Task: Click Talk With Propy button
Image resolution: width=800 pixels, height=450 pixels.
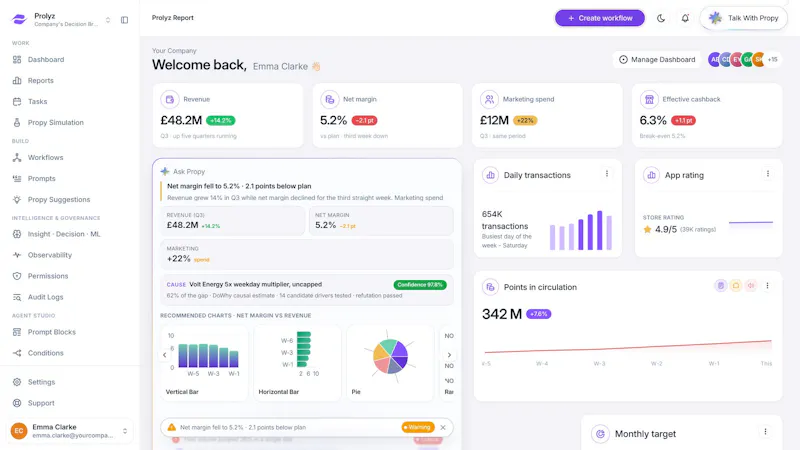Action: click(x=744, y=18)
